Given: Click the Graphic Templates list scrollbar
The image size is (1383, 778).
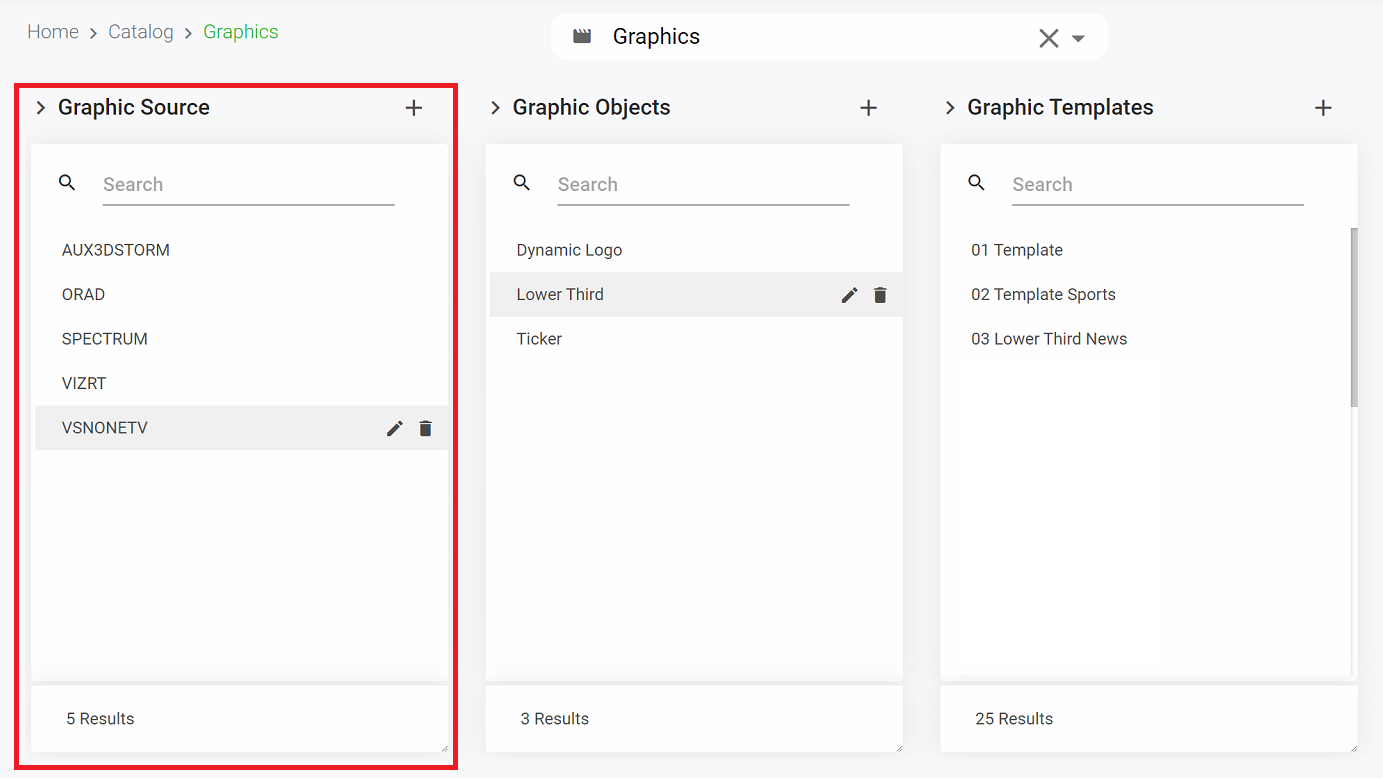Looking at the screenshot, I should [1354, 317].
